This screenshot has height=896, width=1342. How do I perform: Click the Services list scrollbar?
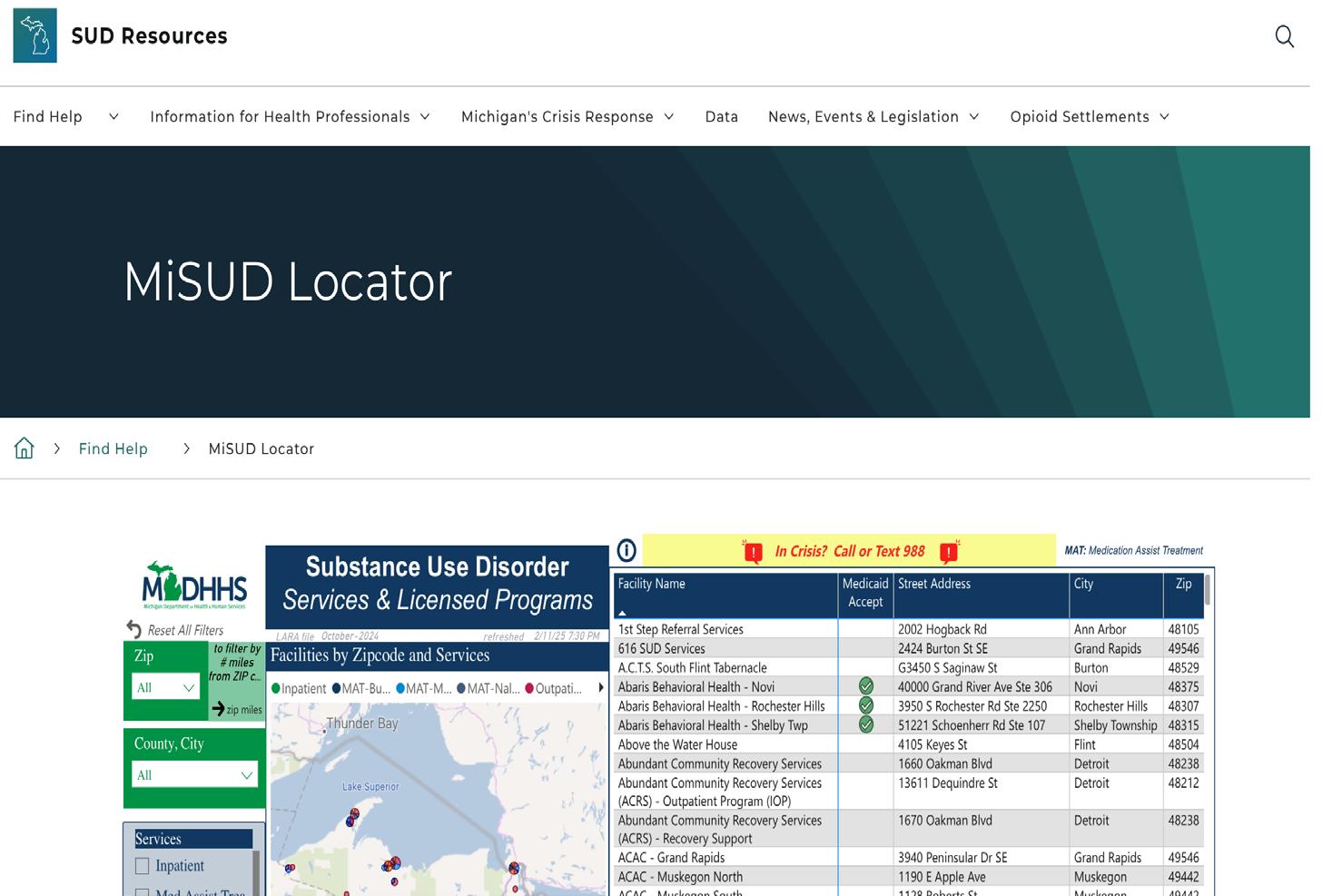point(256,872)
